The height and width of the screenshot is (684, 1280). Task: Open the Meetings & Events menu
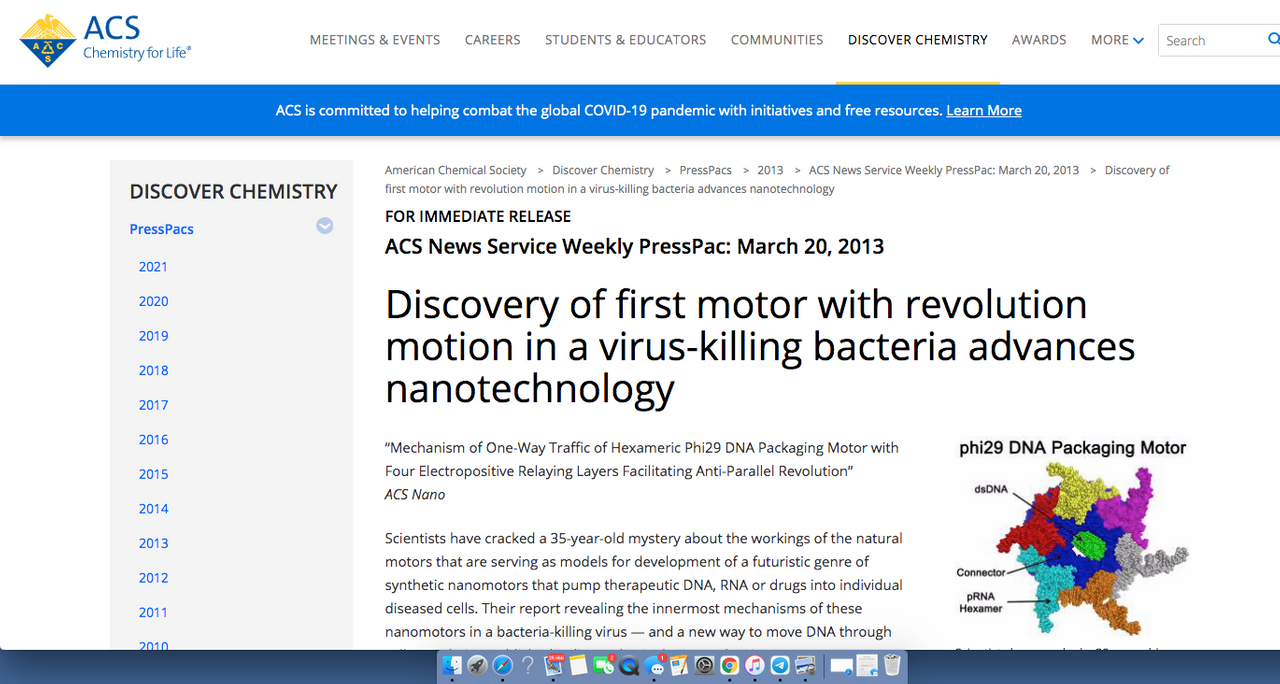tap(375, 40)
